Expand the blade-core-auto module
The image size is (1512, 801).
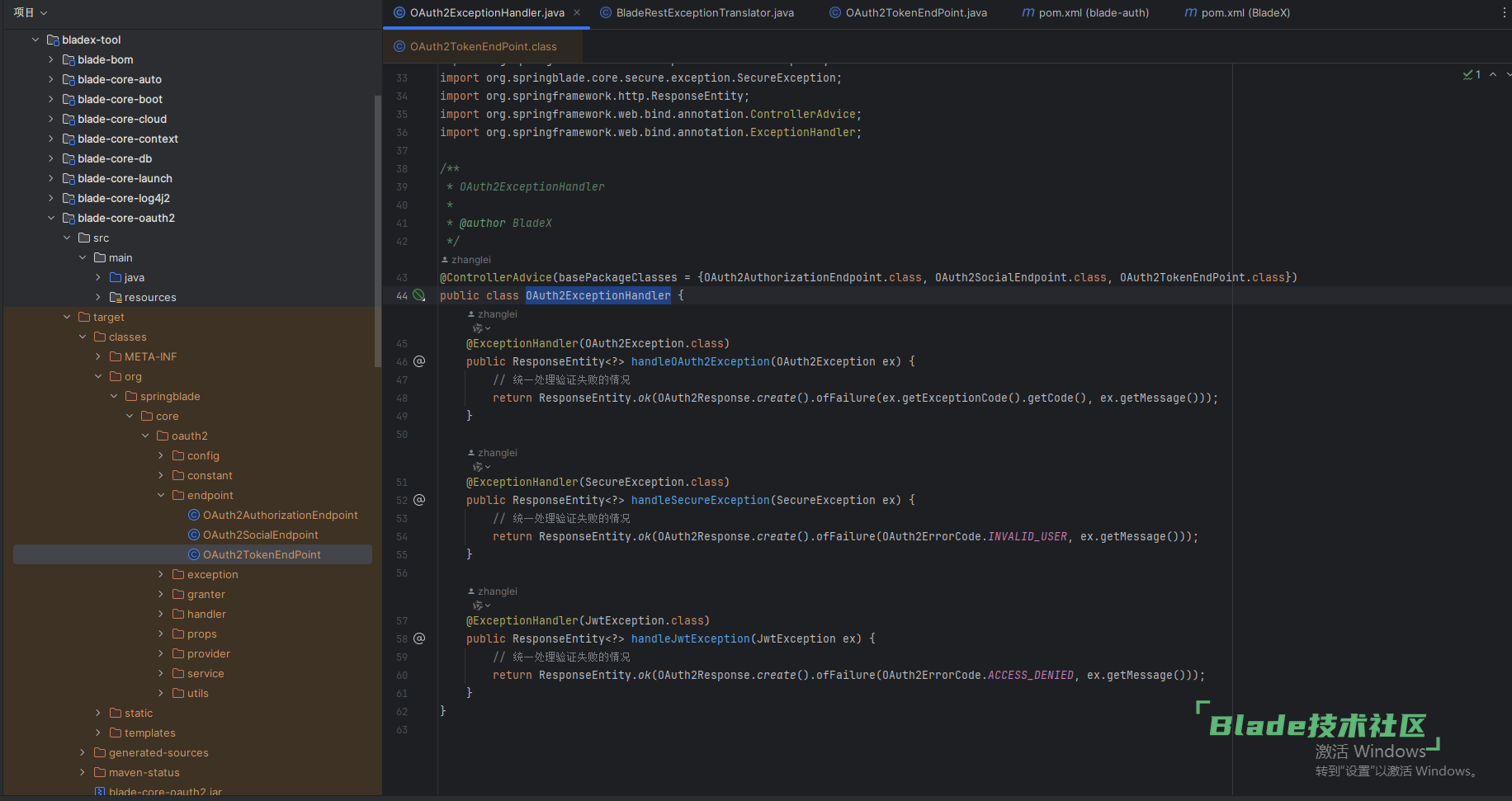click(51, 79)
